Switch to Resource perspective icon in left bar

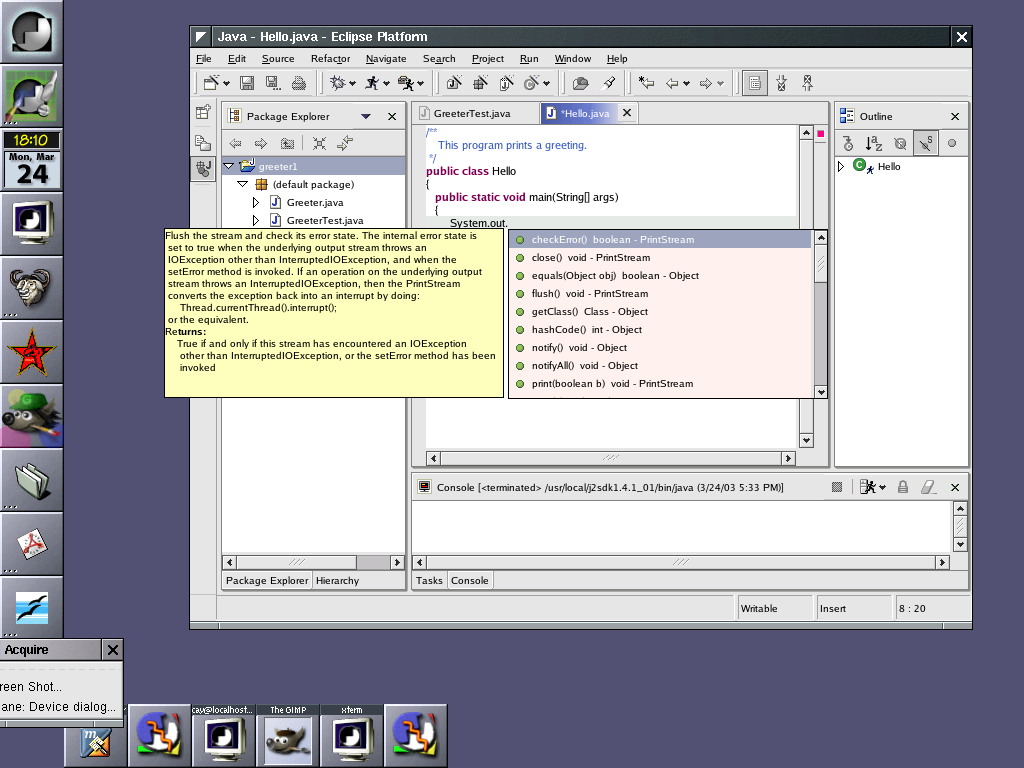203,142
